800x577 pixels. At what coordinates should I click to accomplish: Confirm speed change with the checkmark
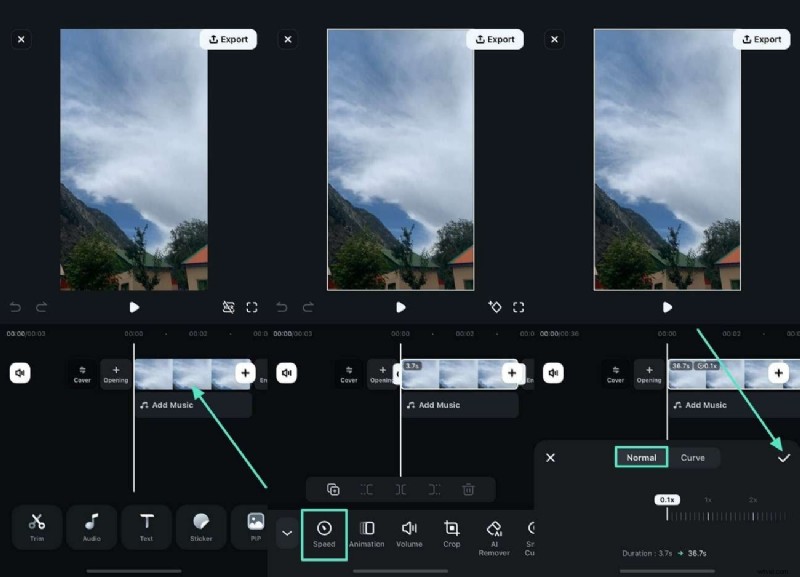point(784,457)
